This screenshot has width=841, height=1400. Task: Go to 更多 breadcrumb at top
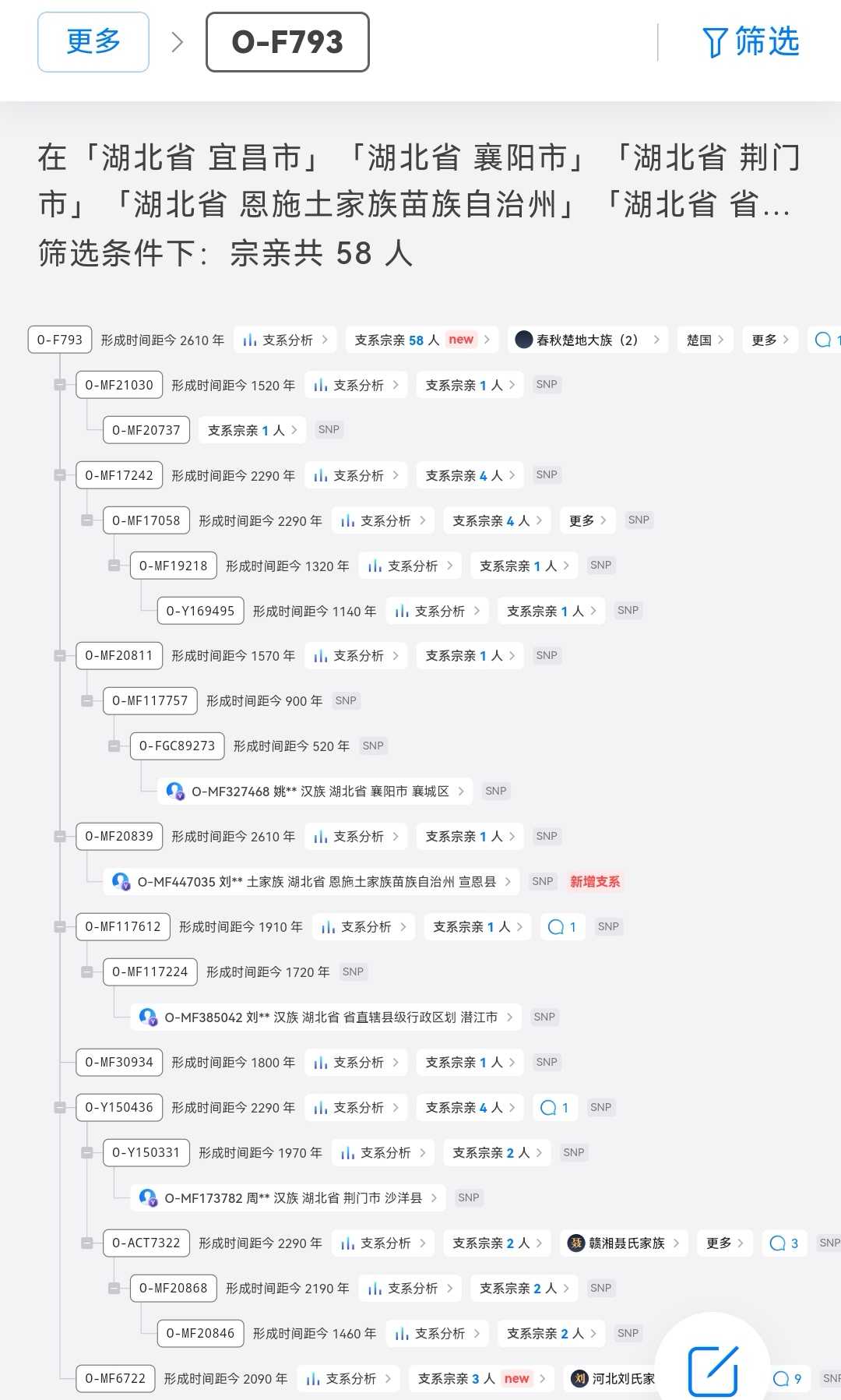93,42
